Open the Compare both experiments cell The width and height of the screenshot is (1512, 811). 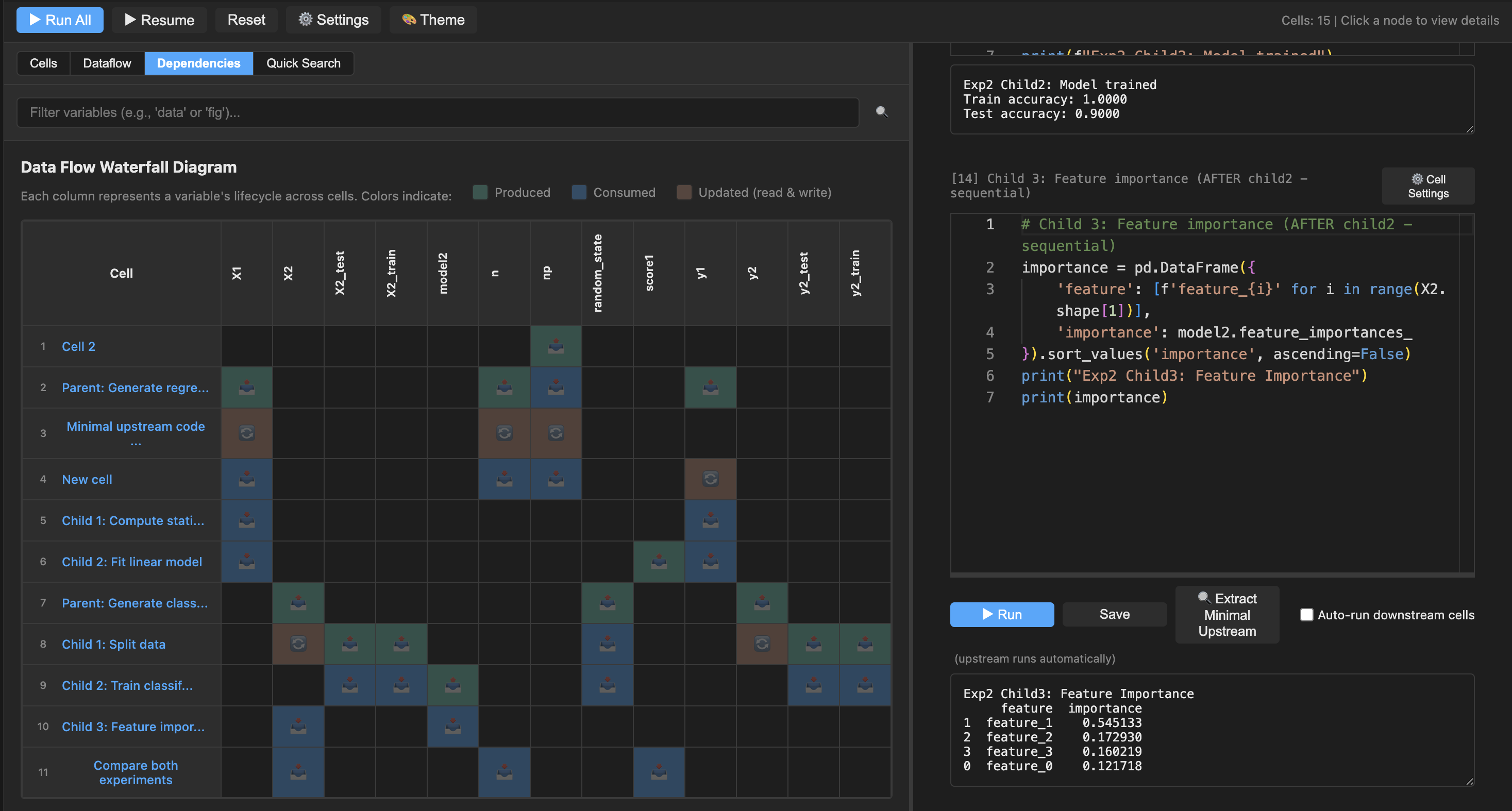135,772
